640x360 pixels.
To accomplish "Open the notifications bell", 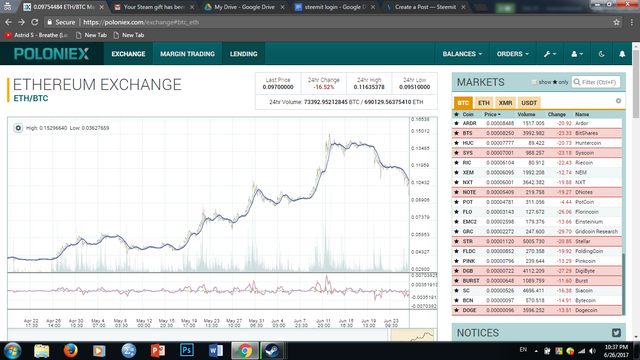I will coord(622,54).
